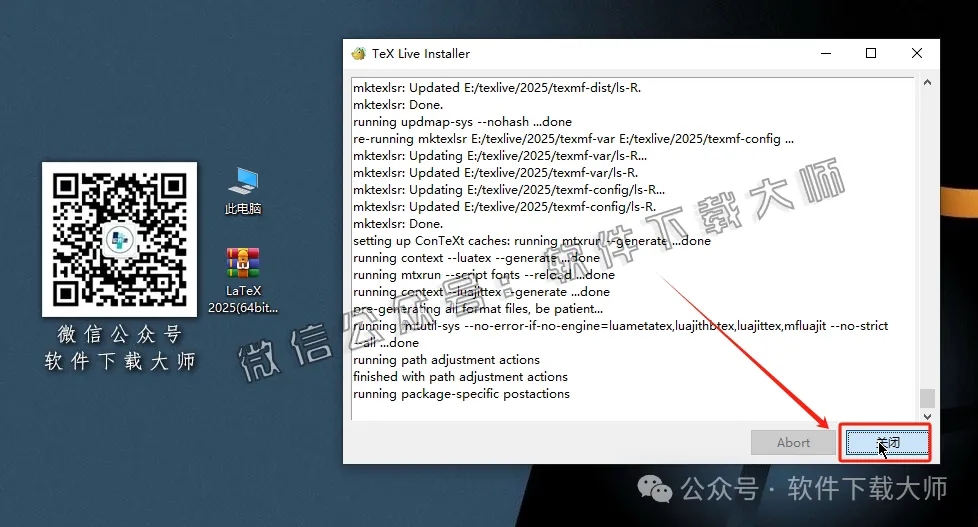Click the "TeX Live Installer" title text

(x=421, y=53)
